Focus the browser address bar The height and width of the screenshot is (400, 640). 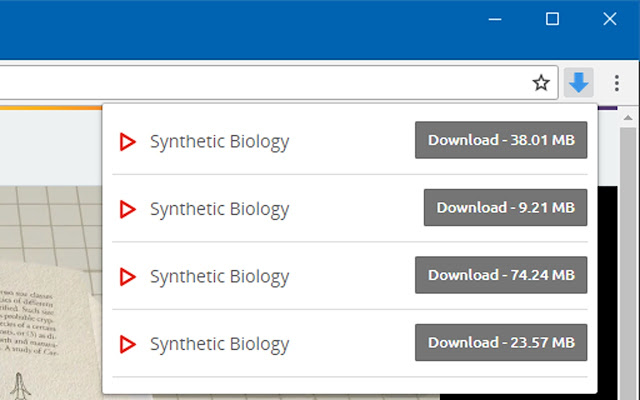(x=260, y=83)
